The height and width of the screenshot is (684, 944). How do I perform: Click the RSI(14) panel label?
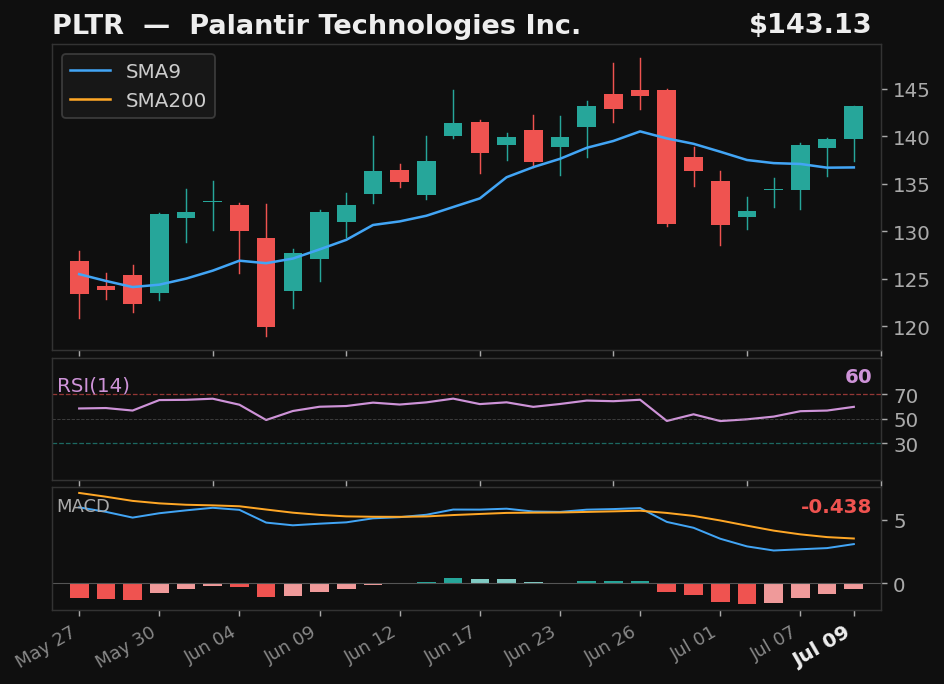[x=93, y=385]
